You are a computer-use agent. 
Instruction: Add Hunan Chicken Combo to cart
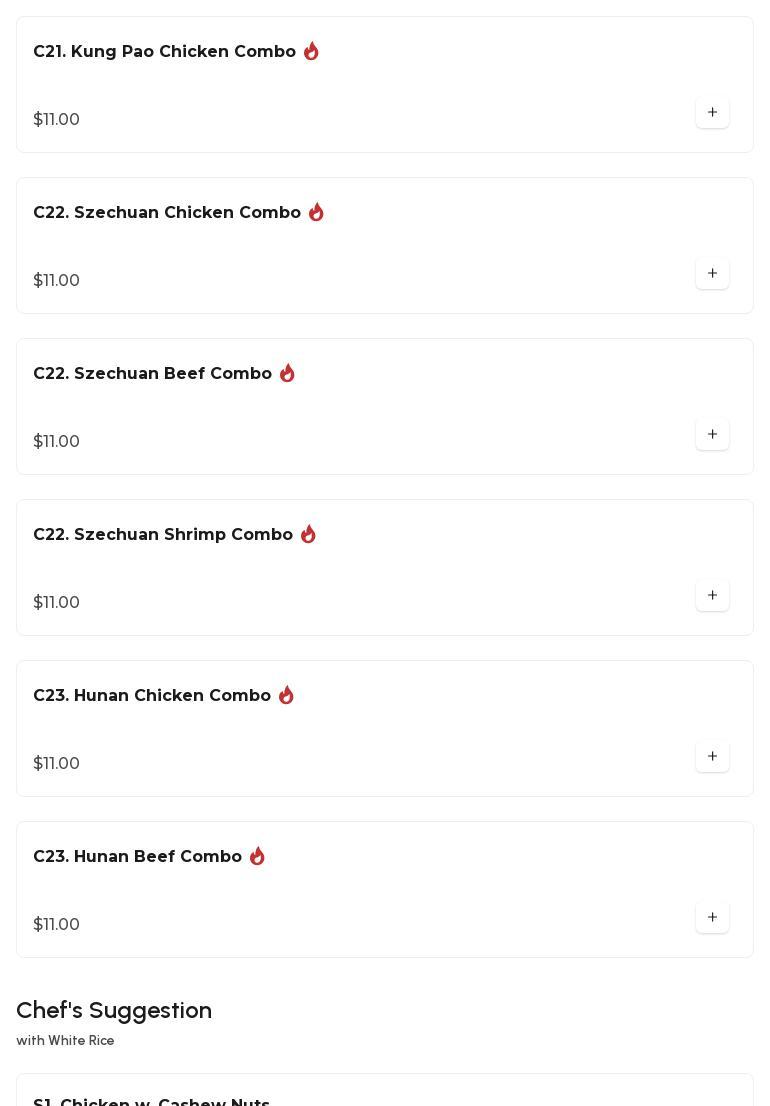(x=712, y=757)
